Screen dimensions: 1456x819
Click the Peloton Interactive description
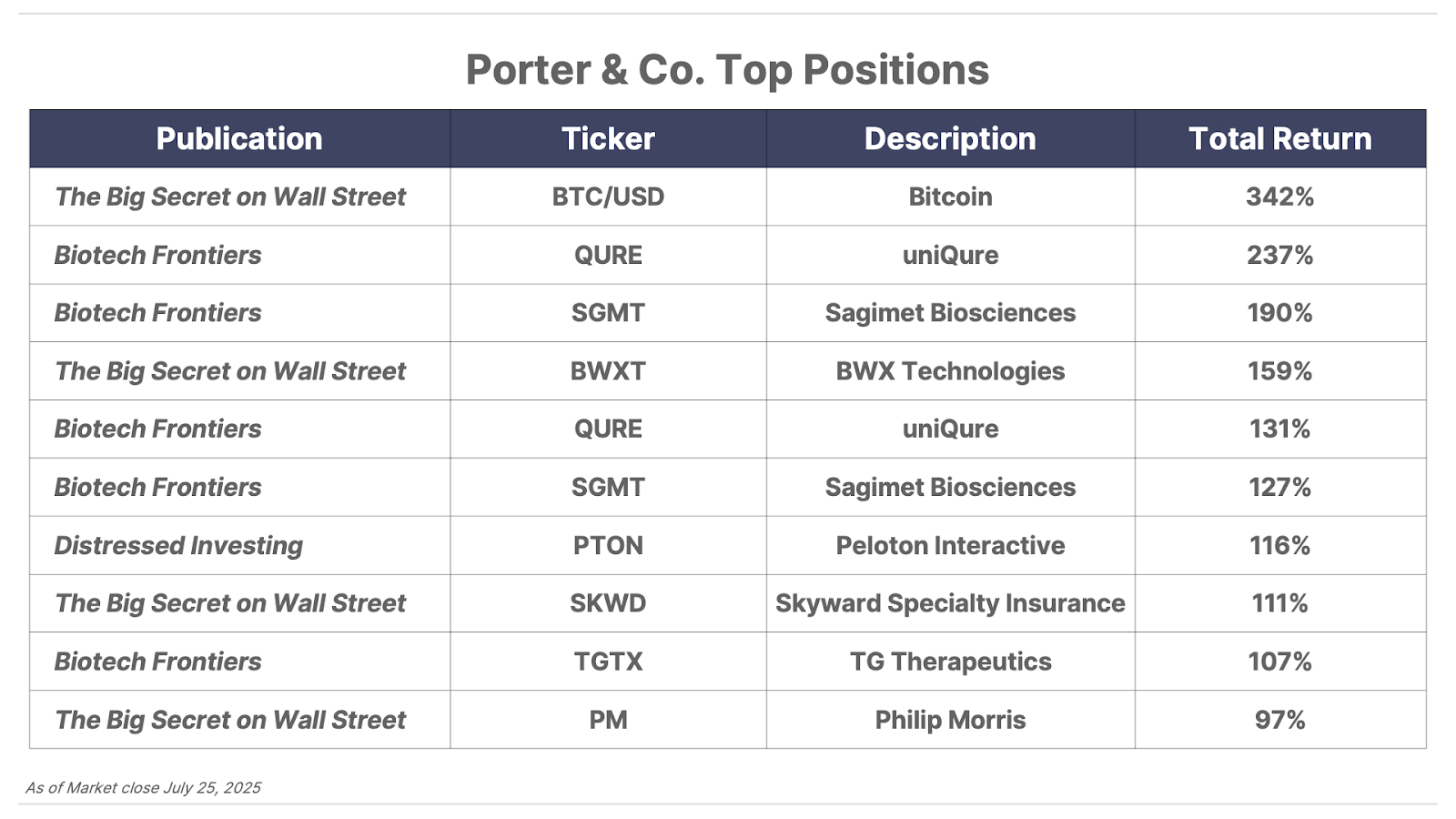pyautogui.click(x=950, y=545)
